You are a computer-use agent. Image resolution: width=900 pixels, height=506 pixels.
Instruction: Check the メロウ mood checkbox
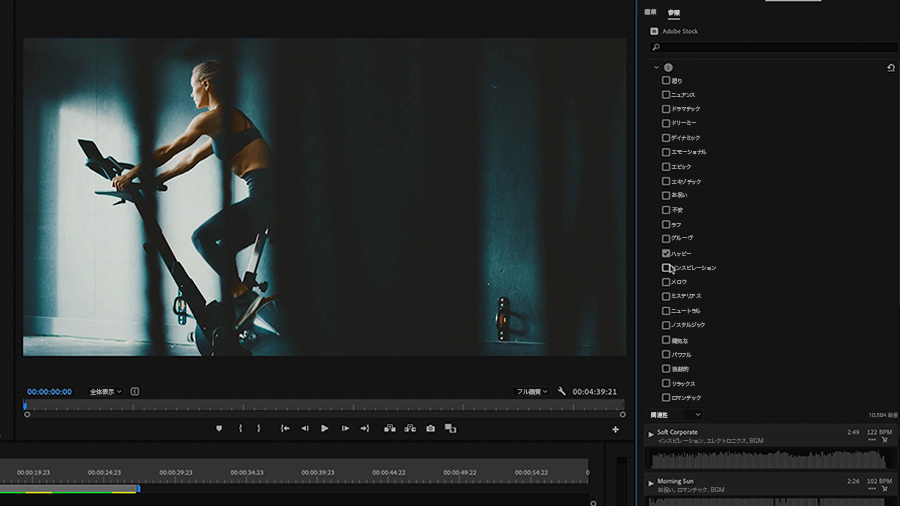[666, 282]
